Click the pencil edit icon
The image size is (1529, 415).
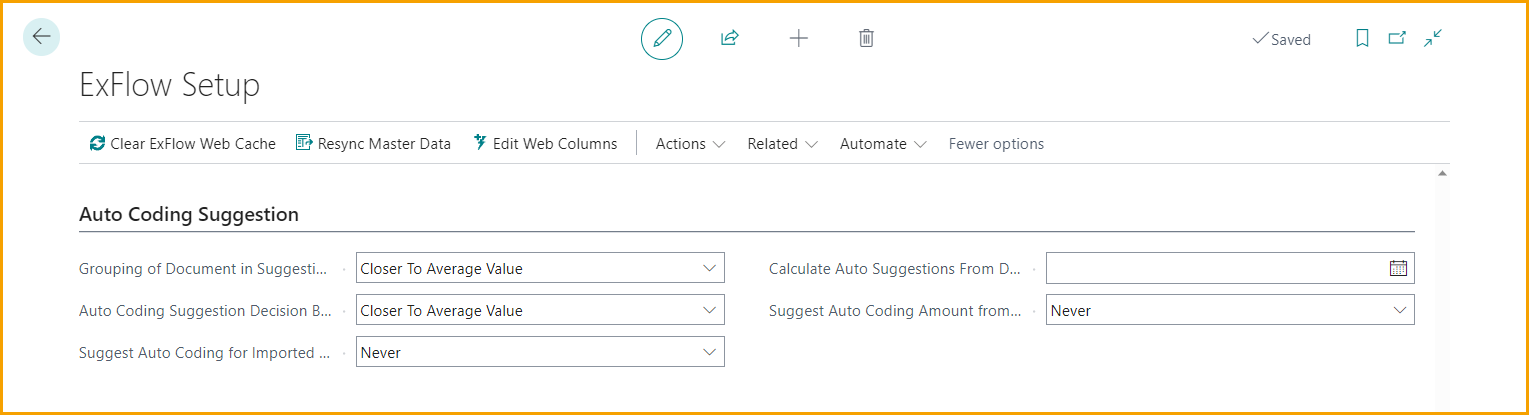662,39
